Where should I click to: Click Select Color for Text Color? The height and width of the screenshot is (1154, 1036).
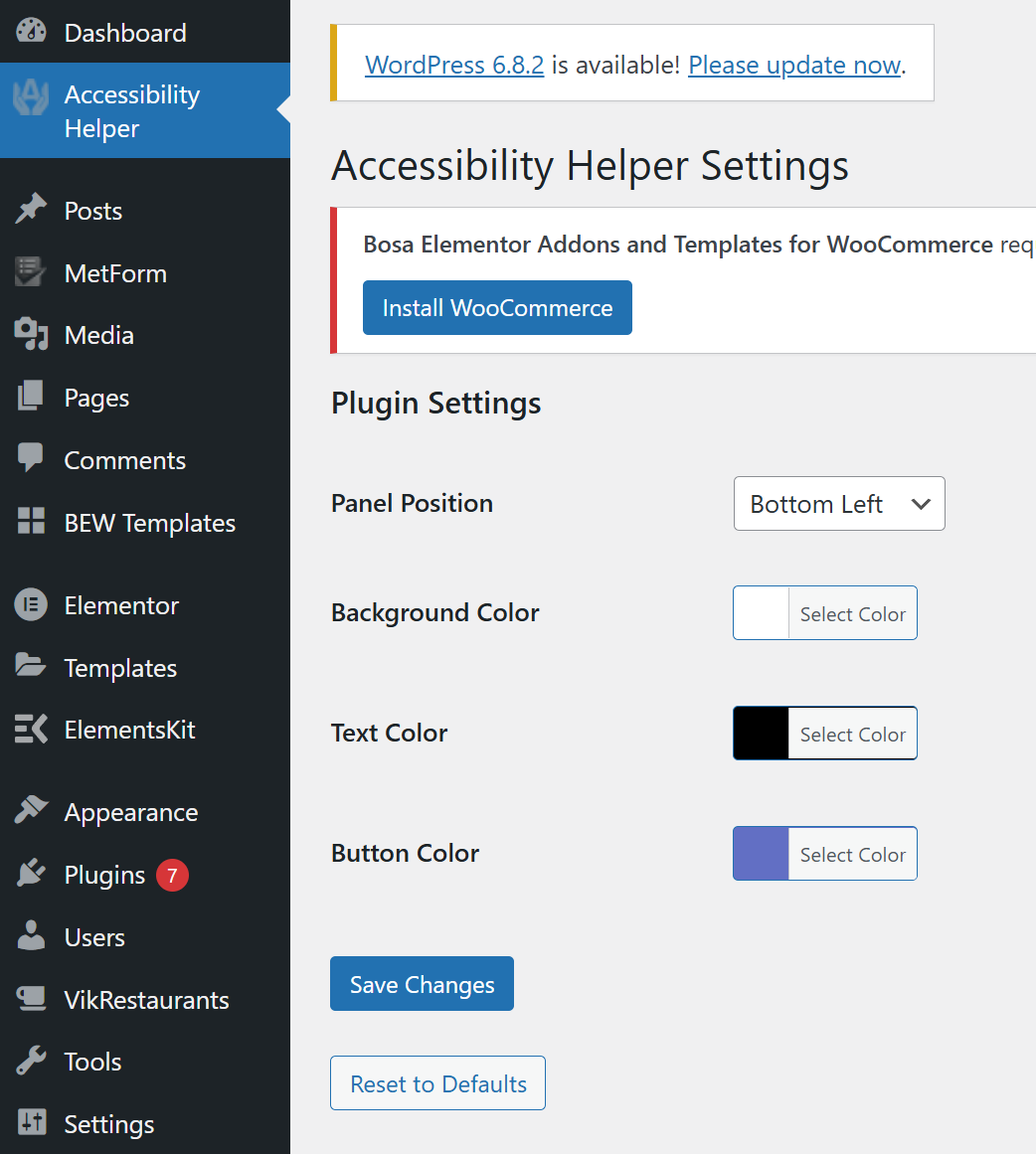852,733
